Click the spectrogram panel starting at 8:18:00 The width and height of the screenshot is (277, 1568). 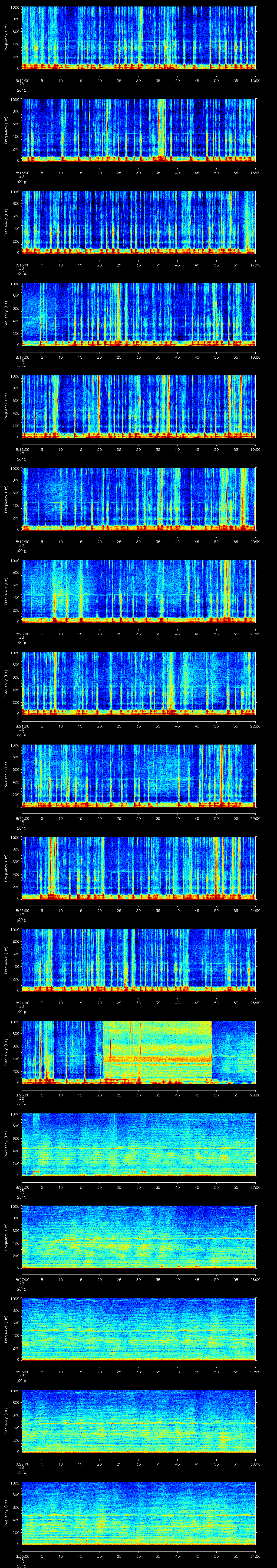point(139,407)
